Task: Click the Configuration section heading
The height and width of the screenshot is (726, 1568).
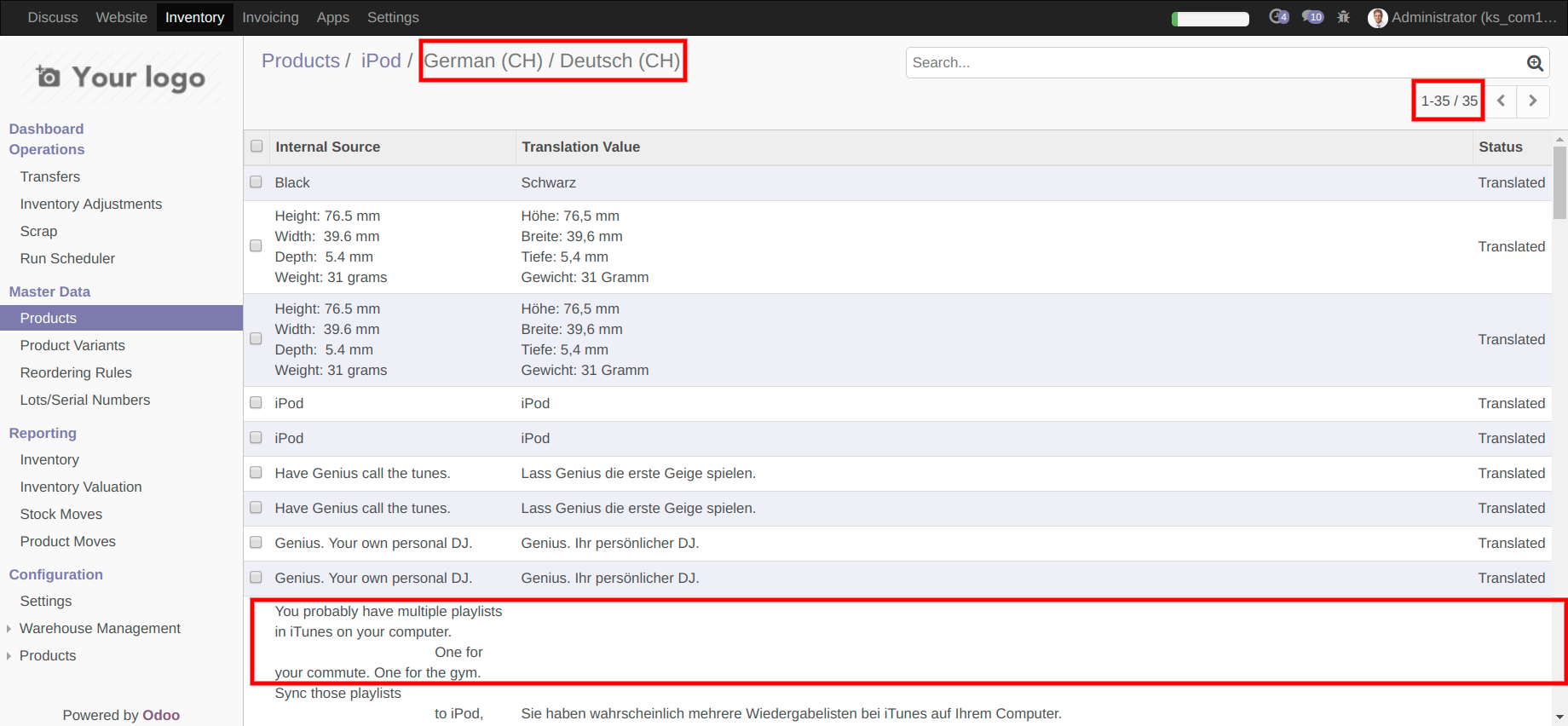Action: tap(55, 574)
